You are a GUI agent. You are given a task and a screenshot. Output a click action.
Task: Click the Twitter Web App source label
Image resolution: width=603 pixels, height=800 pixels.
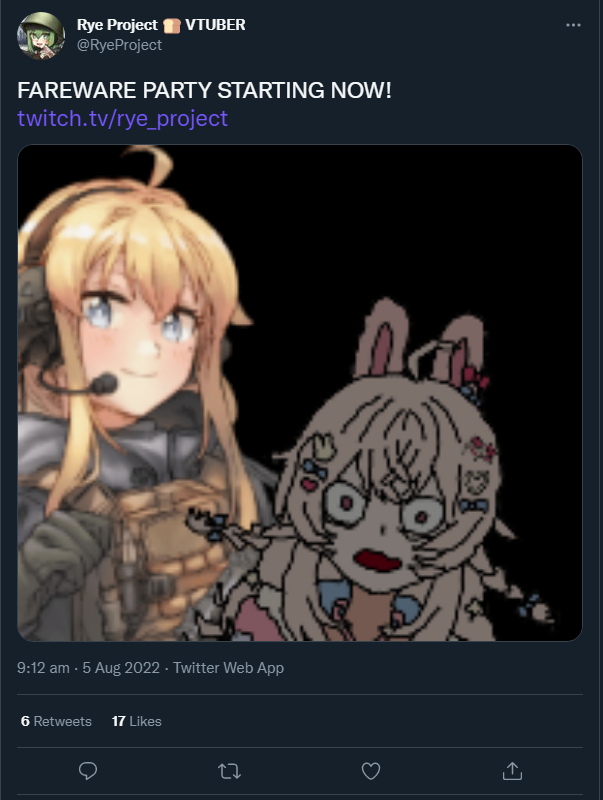(x=228, y=667)
